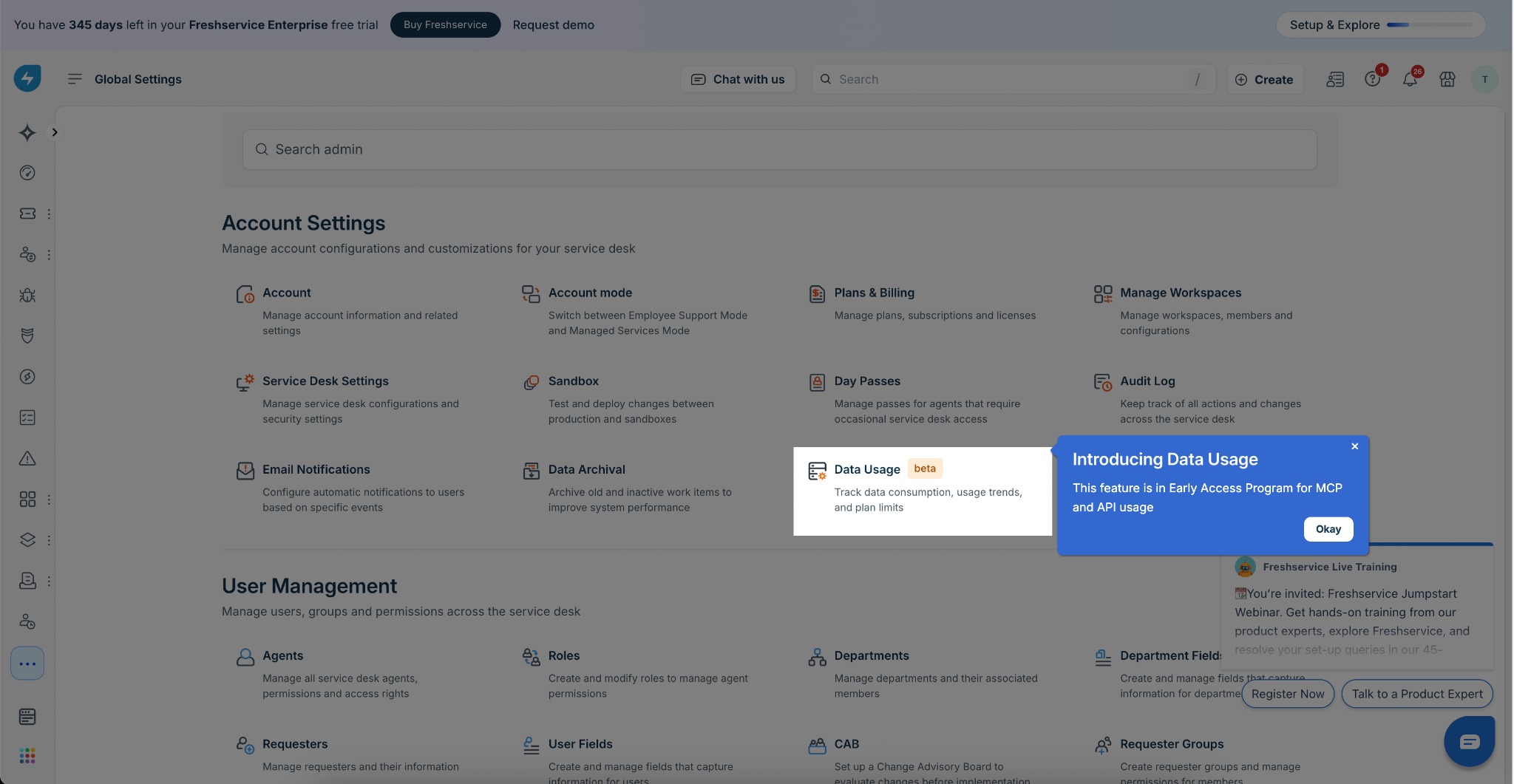Click the Day Passes icon

817,382
